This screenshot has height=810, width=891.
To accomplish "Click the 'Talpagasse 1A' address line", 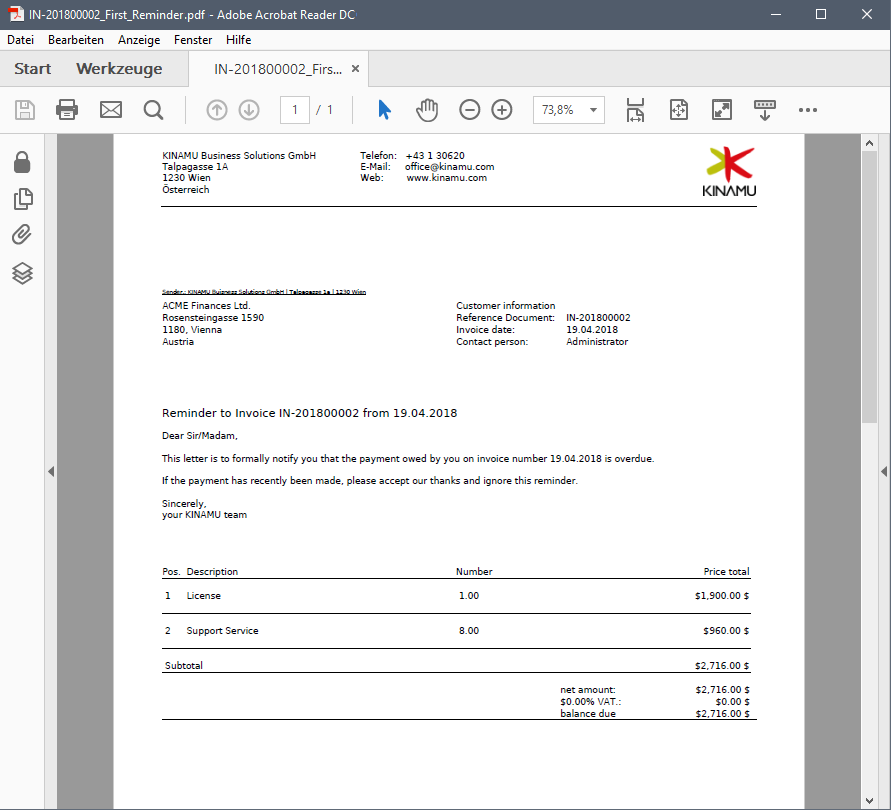I will tap(195, 167).
